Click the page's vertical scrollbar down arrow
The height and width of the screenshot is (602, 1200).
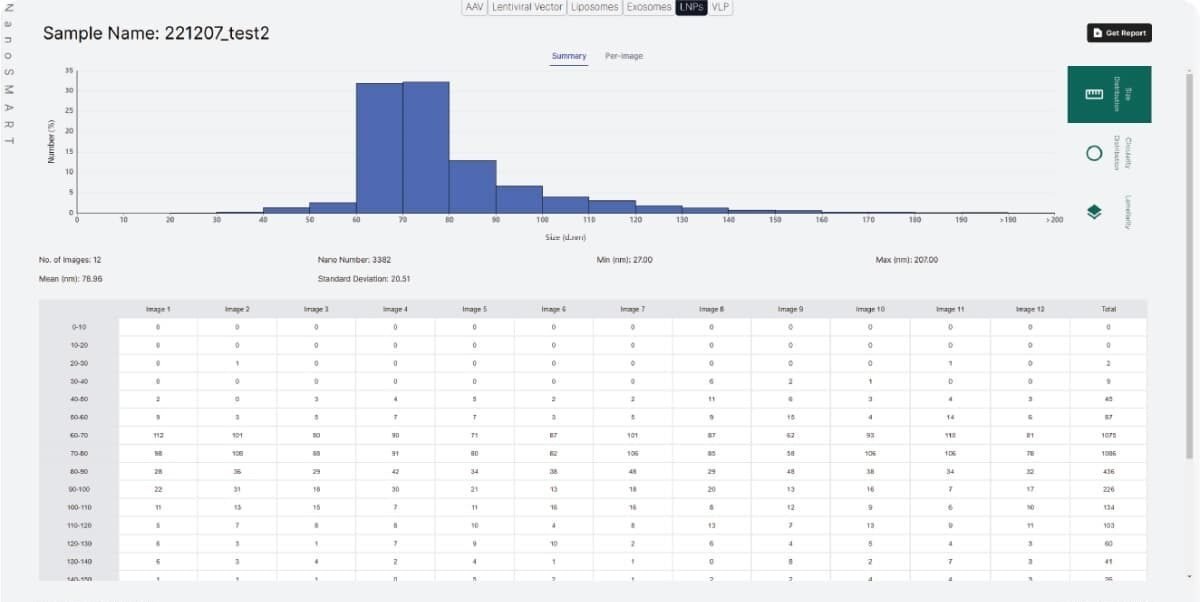pyautogui.click(x=1189, y=577)
